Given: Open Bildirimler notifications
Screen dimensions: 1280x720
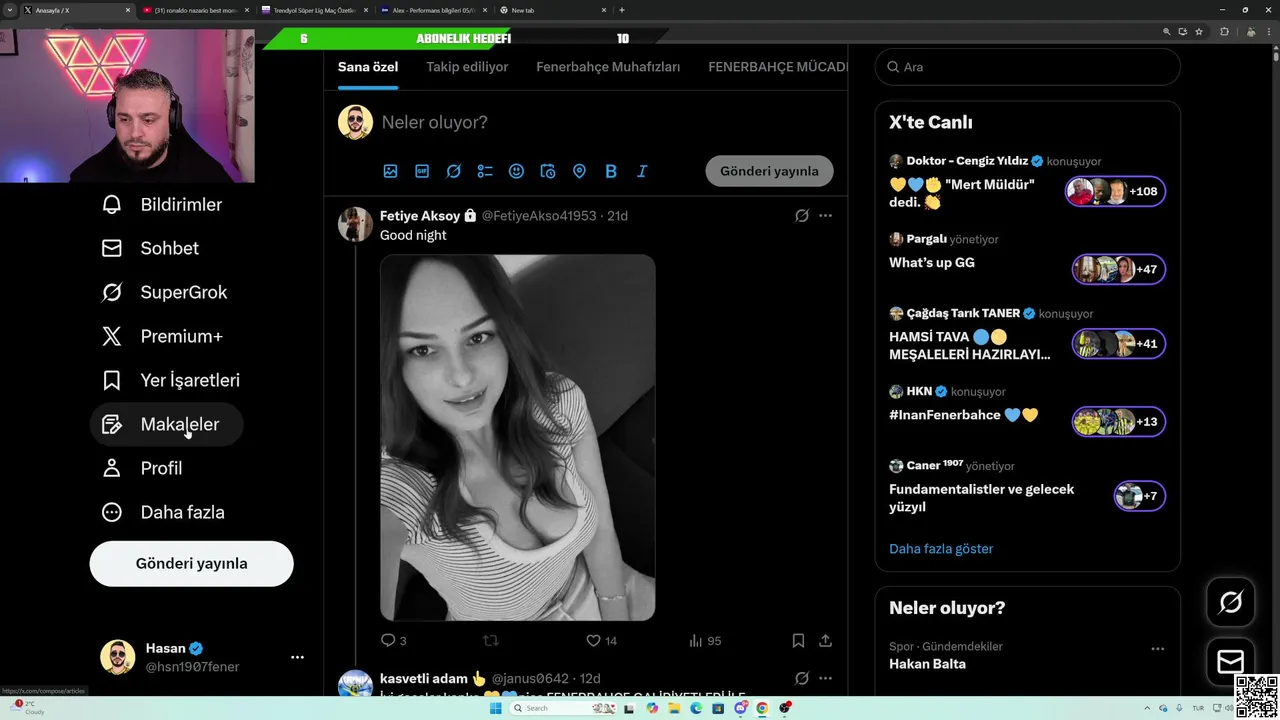Looking at the screenshot, I should point(162,204).
